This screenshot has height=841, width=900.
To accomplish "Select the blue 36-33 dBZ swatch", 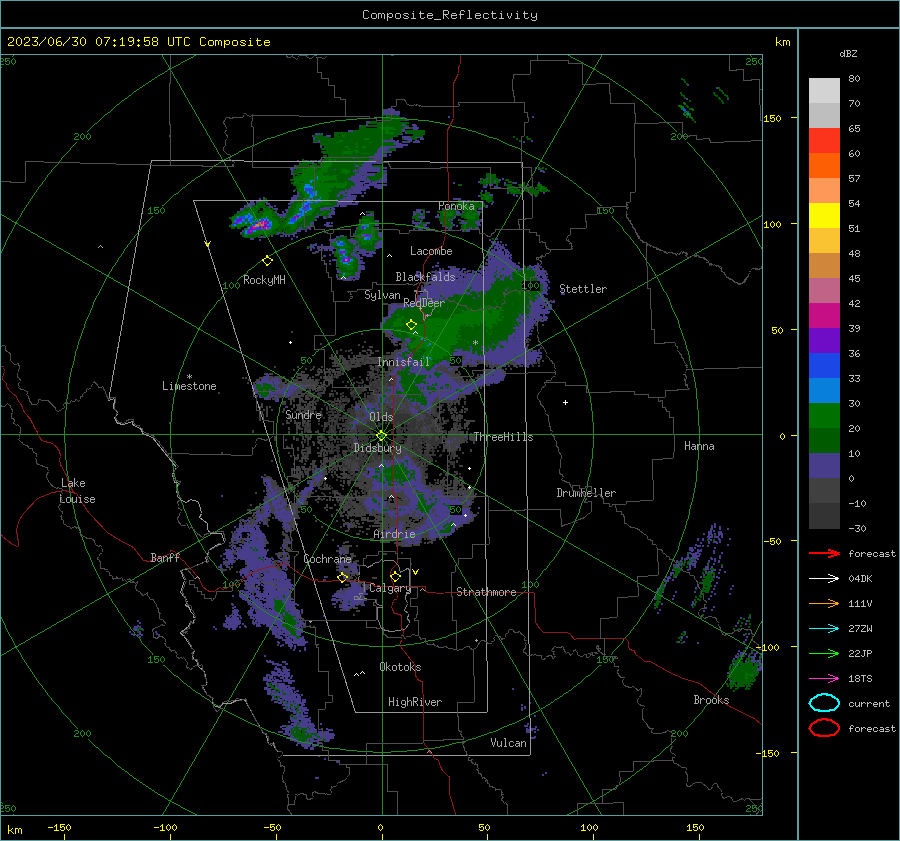I will click(824, 366).
